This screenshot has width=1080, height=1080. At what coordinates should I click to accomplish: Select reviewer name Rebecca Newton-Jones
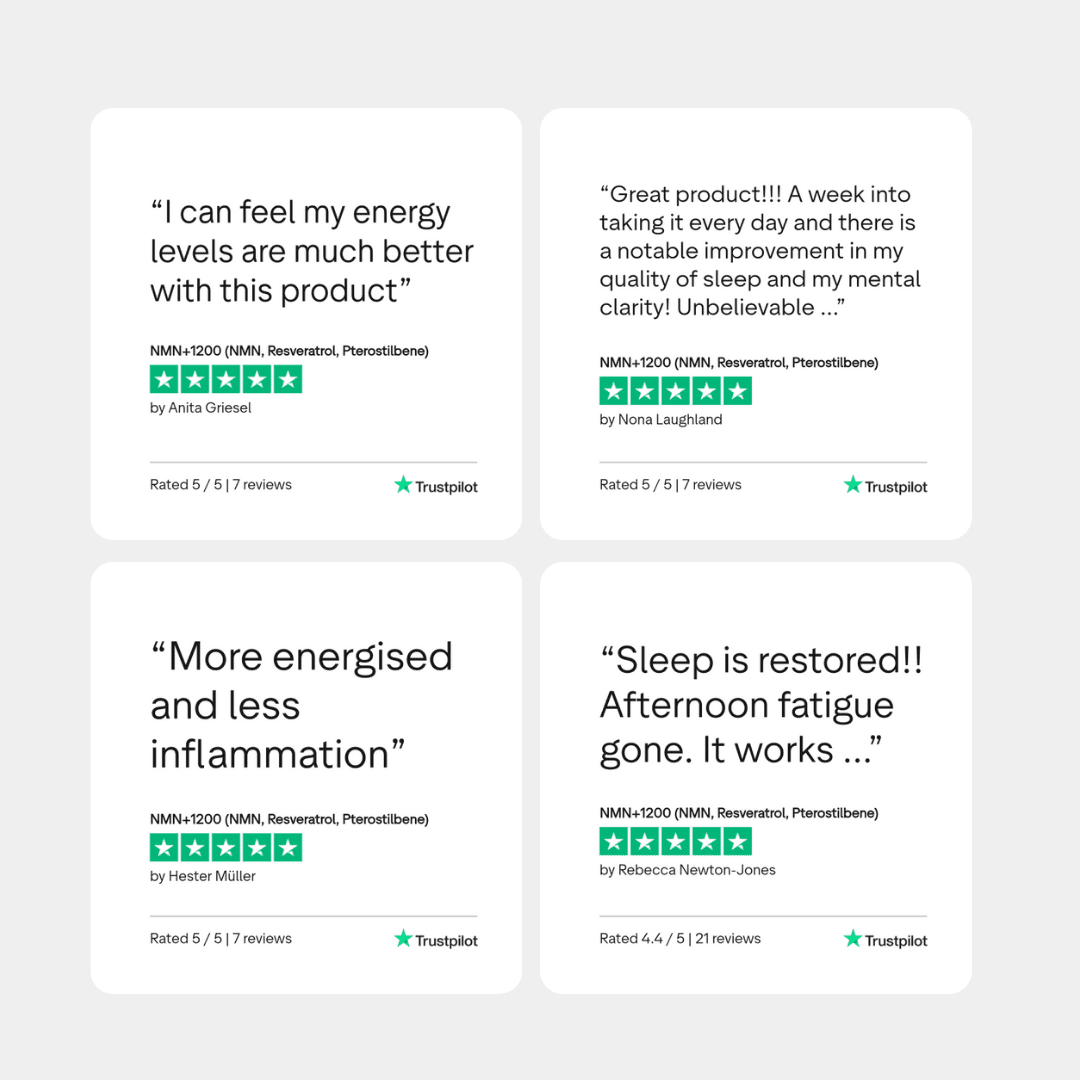coord(688,870)
